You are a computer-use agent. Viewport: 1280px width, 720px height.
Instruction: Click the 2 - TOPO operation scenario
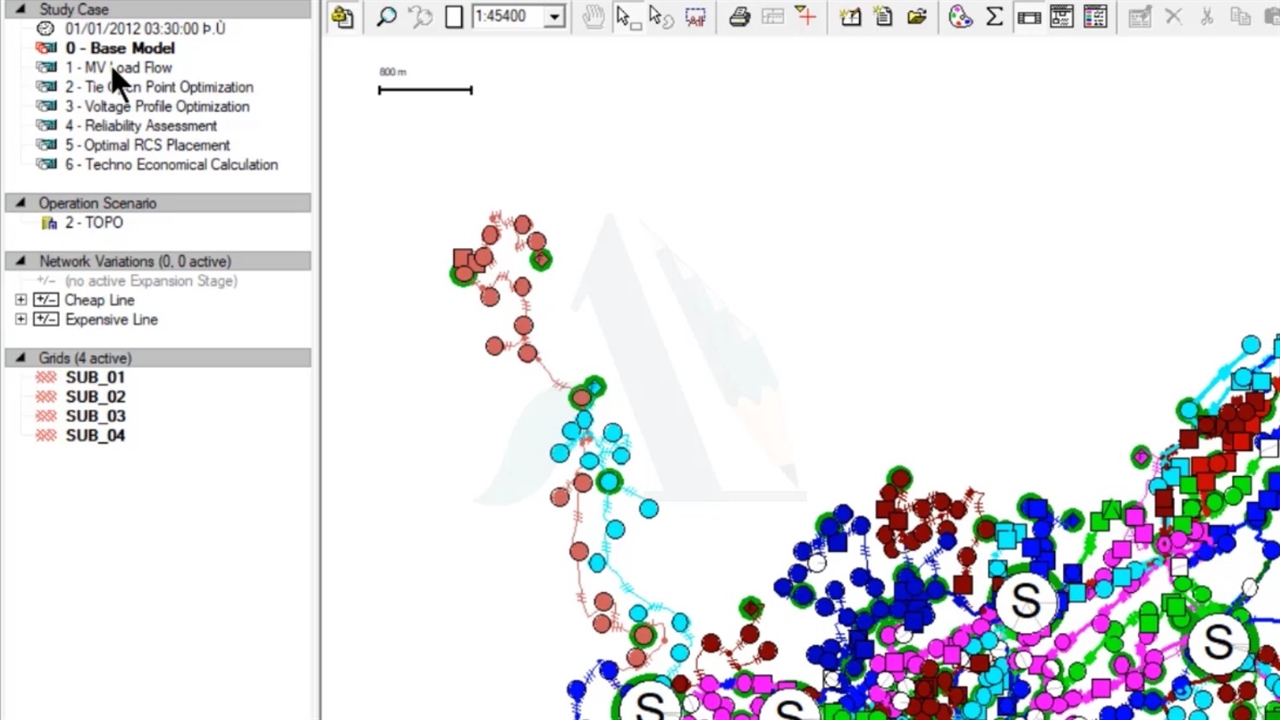point(94,223)
